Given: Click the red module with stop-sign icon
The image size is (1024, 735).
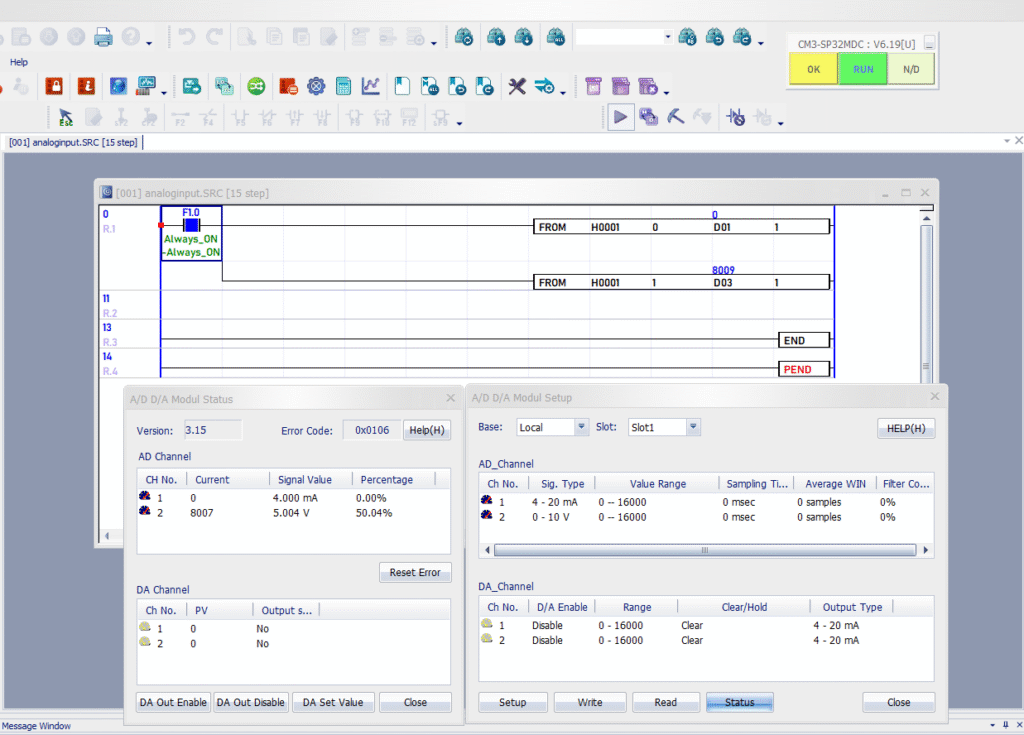Looking at the screenshot, I should click(288, 86).
